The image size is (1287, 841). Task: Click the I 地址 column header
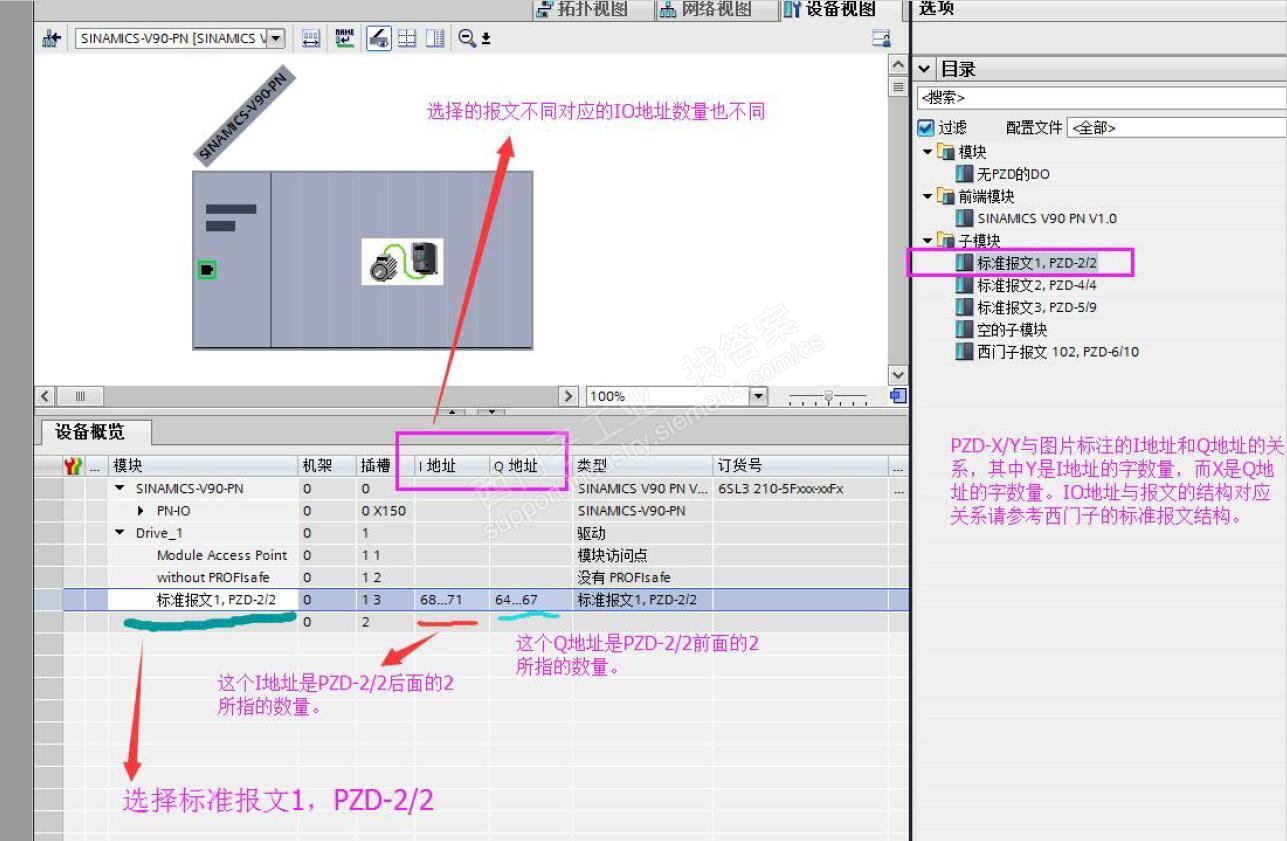click(x=451, y=466)
